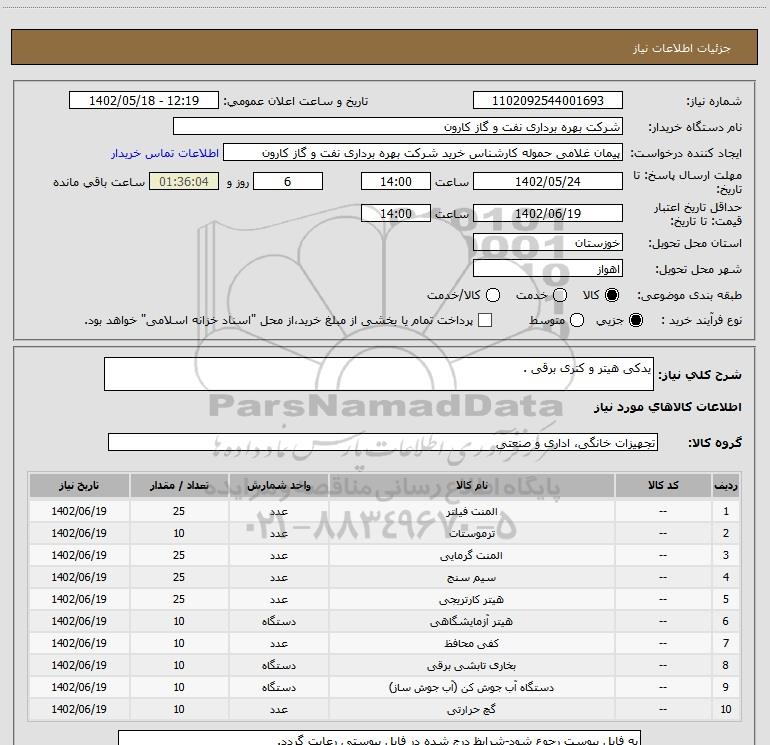
Task: Select the row دستگاه آب جوش کن
Action: [384, 687]
